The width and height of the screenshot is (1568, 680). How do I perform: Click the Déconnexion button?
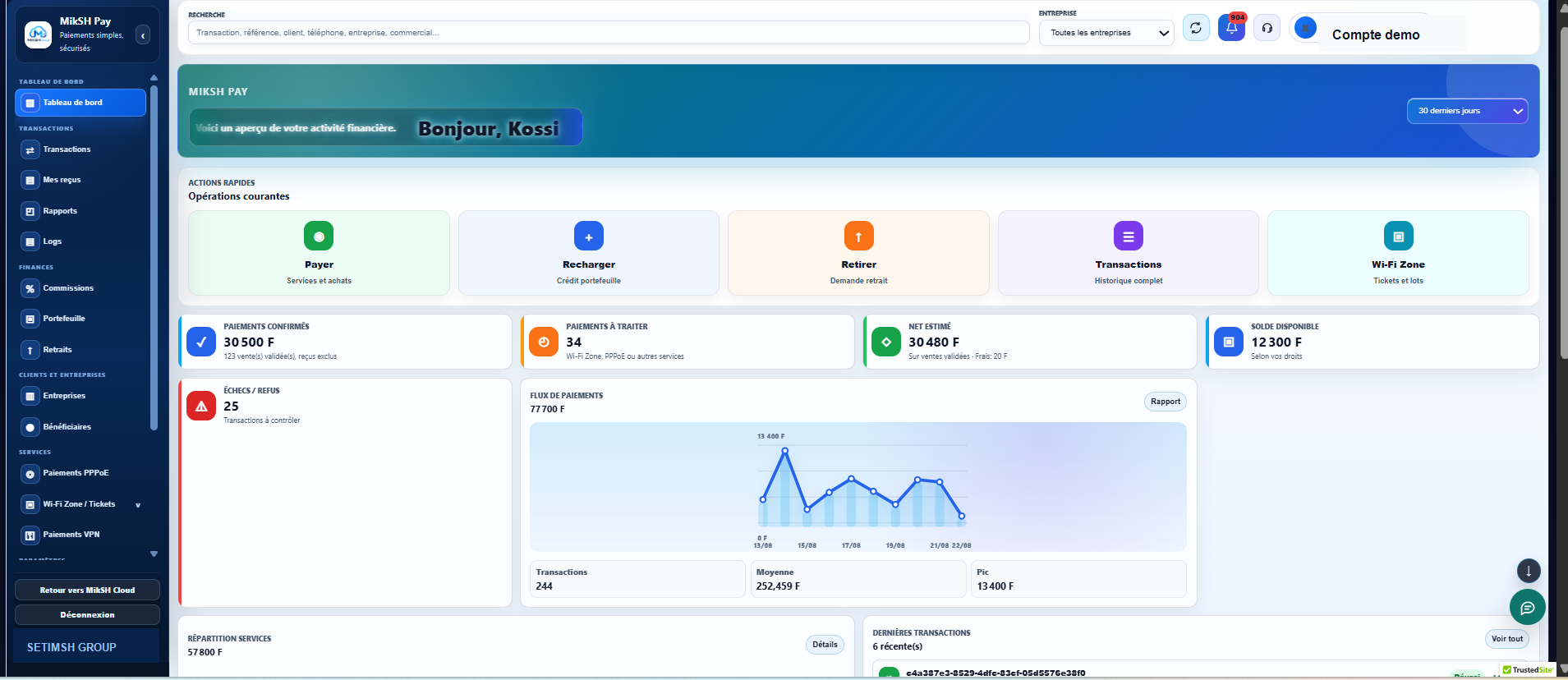click(x=87, y=614)
